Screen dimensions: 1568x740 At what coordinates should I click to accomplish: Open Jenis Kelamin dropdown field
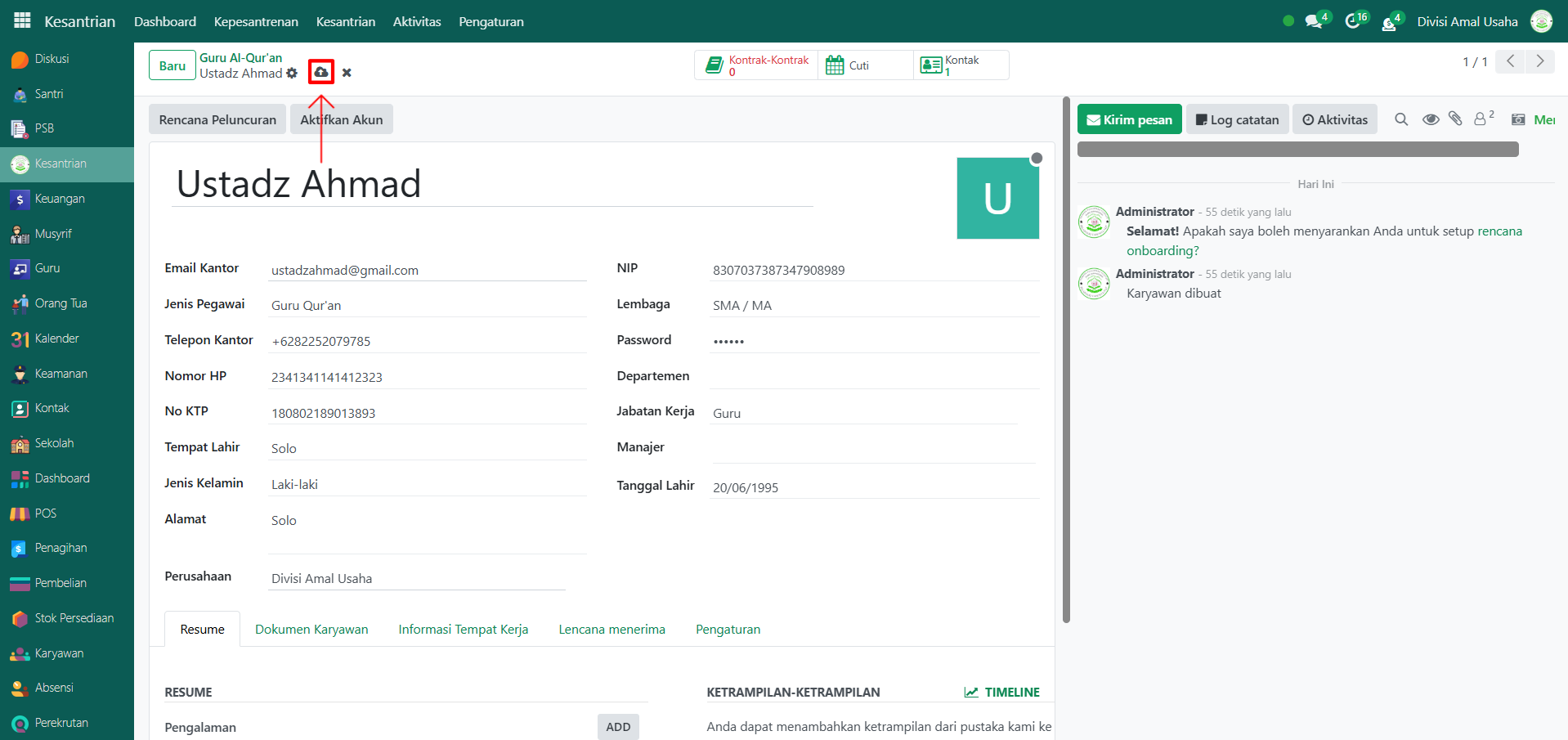(x=427, y=484)
